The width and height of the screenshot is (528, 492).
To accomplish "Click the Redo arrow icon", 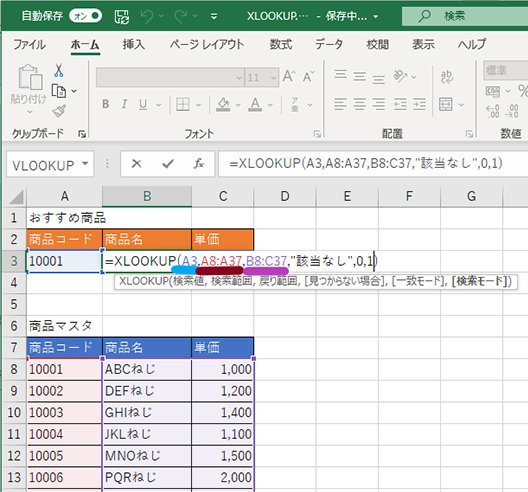I will [181, 16].
